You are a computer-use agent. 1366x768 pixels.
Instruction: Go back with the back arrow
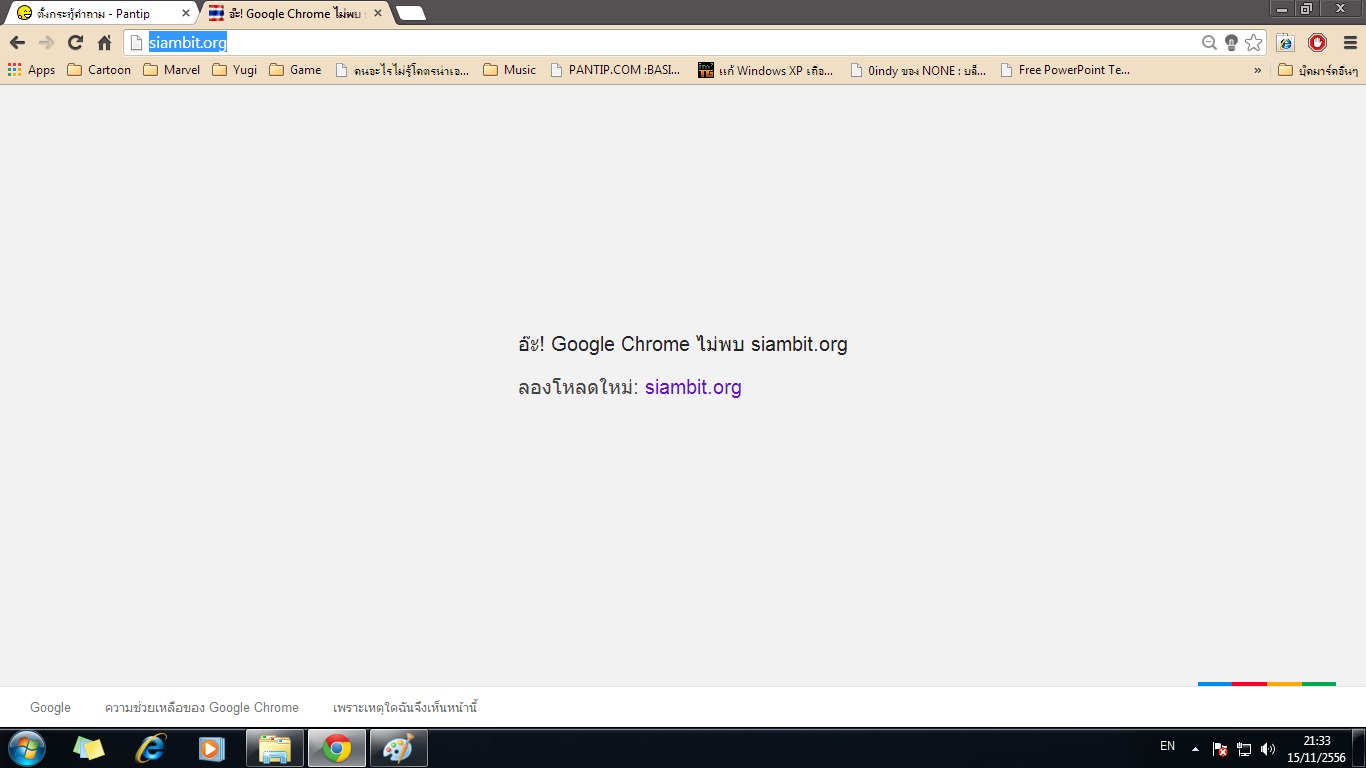17,42
